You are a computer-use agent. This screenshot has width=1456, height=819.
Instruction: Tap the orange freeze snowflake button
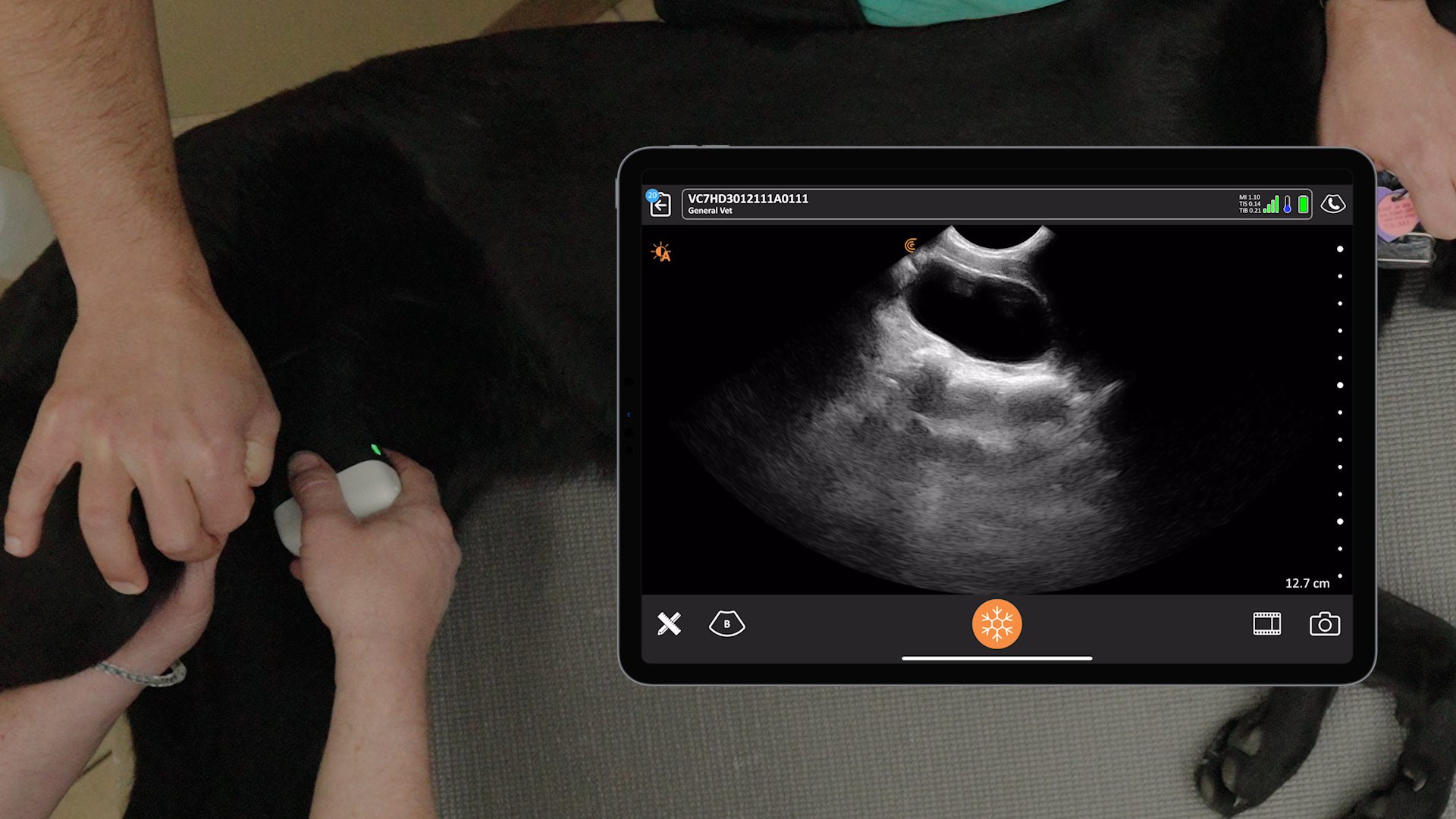[x=996, y=624]
